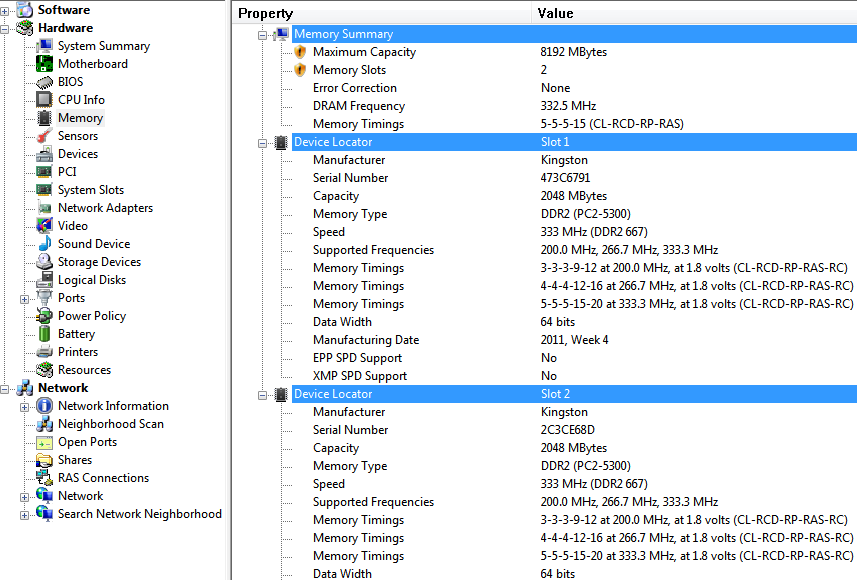The height and width of the screenshot is (580, 857).
Task: Select Logical Disks tree item
Action: click(x=92, y=280)
